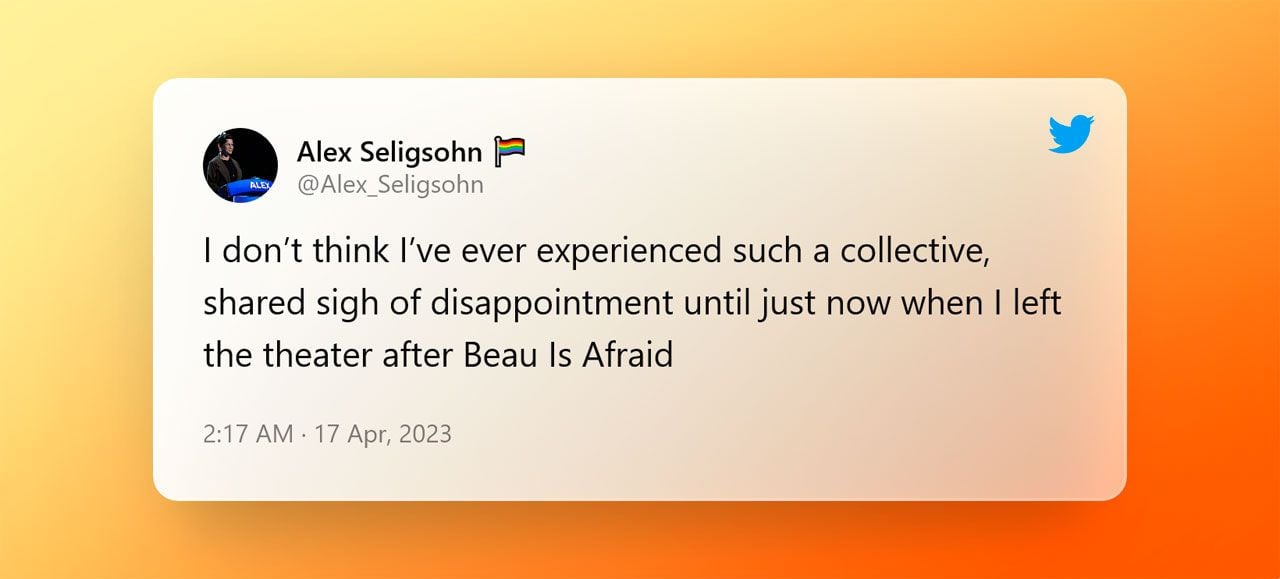Image resolution: width=1280 pixels, height=579 pixels.
Task: Click the blue Twitter bird logo
Action: coord(1071,134)
